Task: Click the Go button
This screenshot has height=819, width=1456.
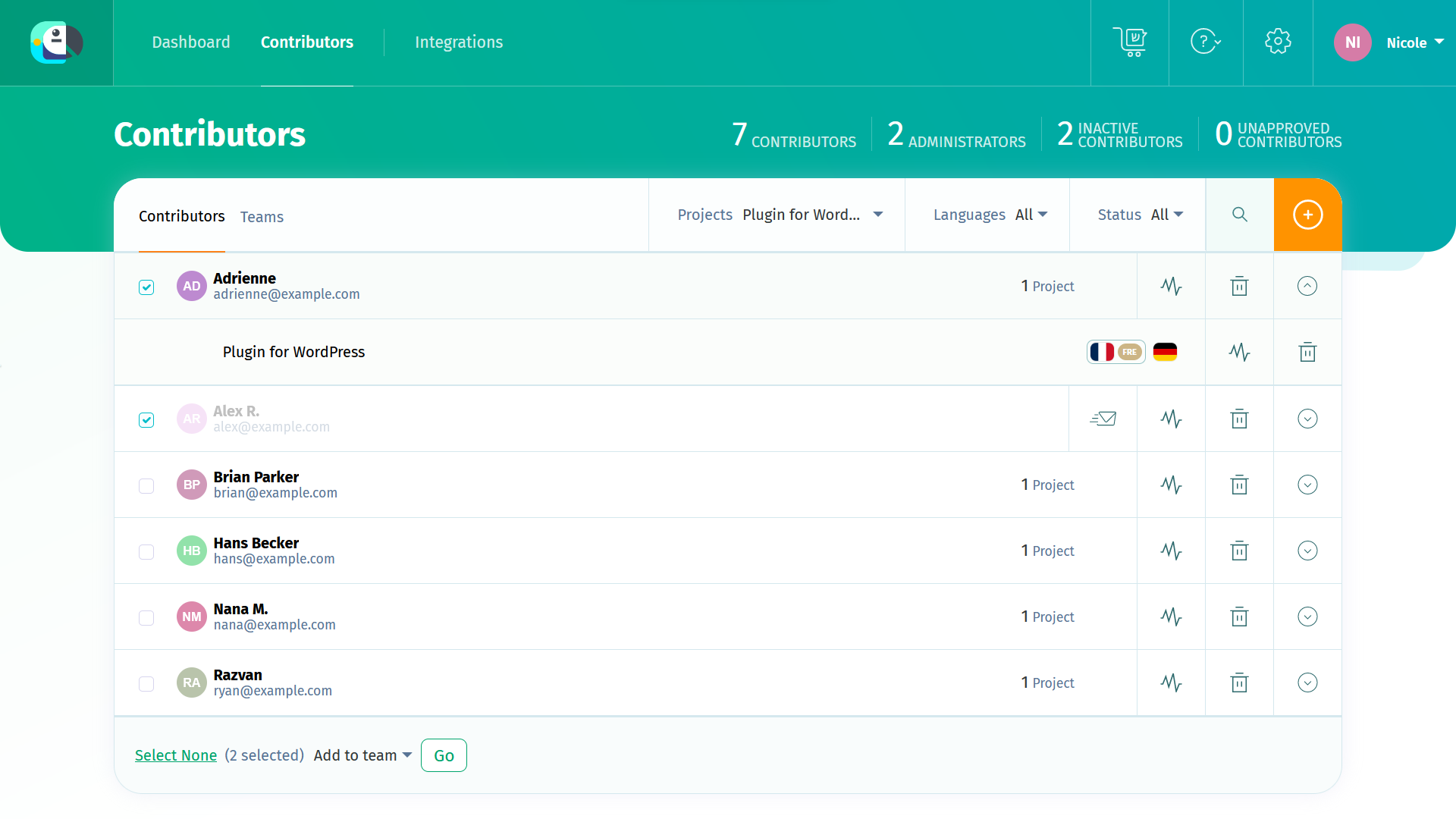Action: (444, 755)
